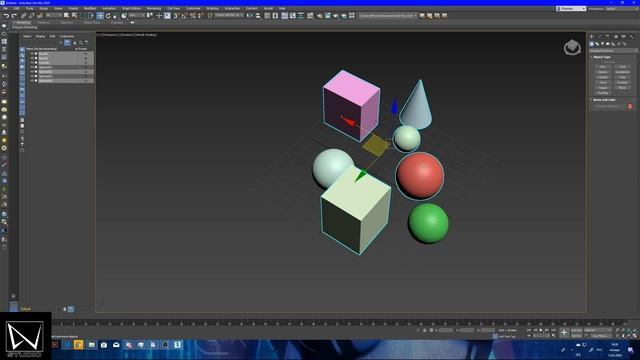Open the Standard Primitives dropdown
This screenshot has width=640, height=360.
coord(613,51)
